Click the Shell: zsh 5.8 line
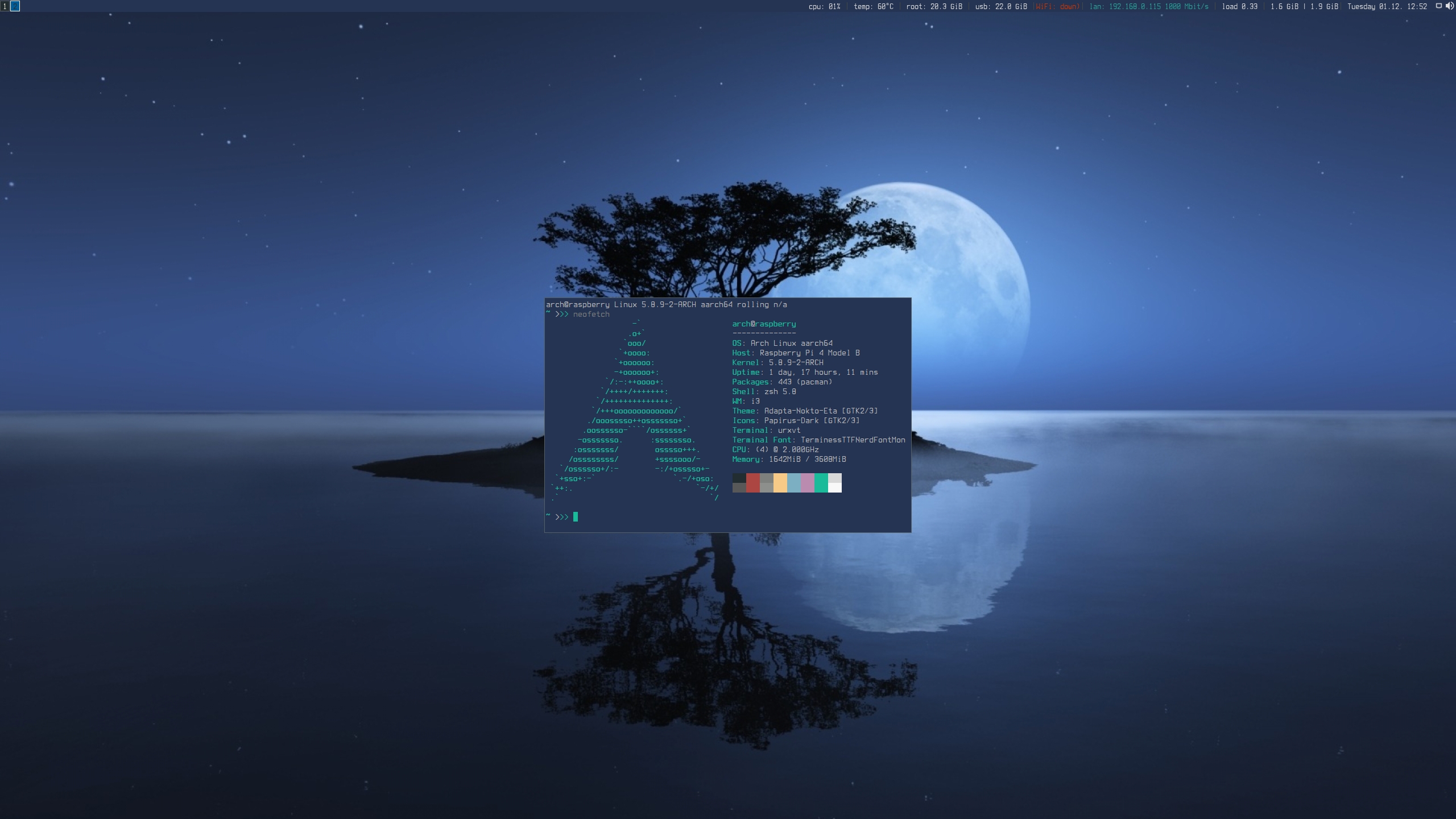The height and width of the screenshot is (819, 1456). click(764, 392)
